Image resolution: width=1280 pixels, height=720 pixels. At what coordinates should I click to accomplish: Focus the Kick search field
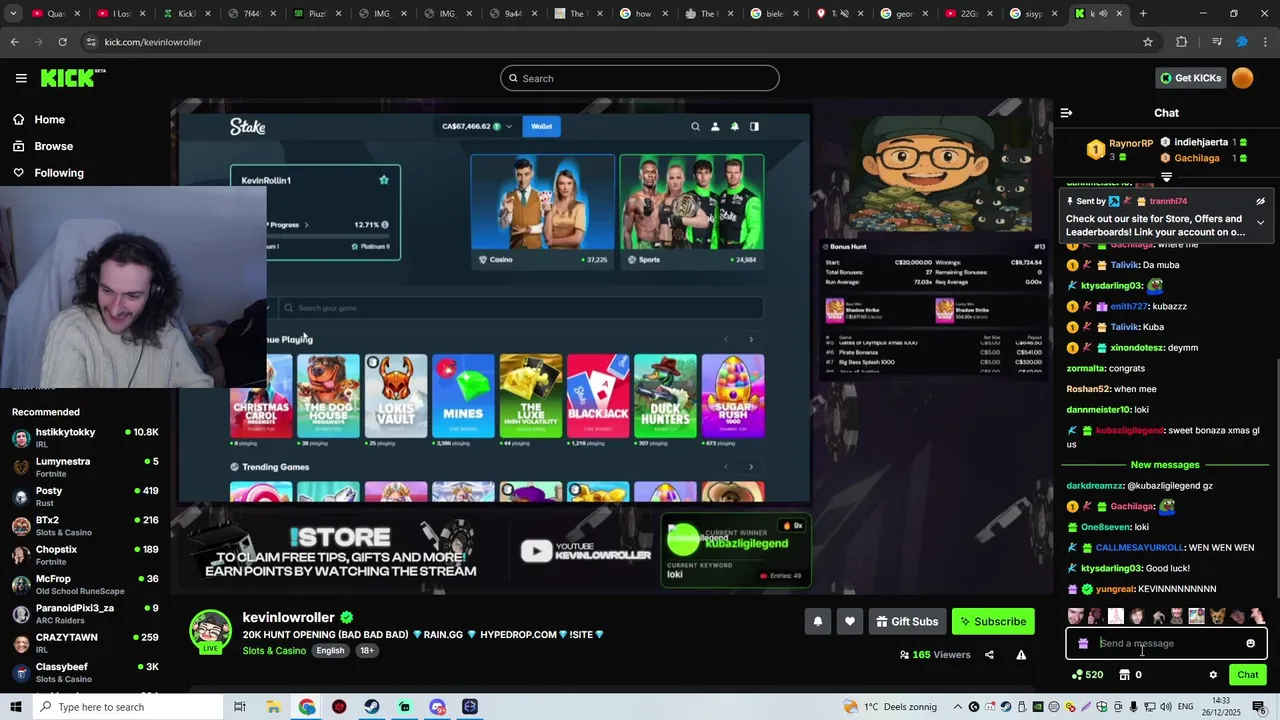tap(640, 78)
